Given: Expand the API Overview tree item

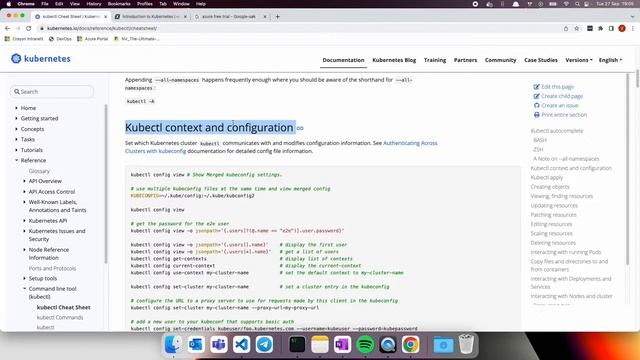Looking at the screenshot, I should click(x=24, y=181).
